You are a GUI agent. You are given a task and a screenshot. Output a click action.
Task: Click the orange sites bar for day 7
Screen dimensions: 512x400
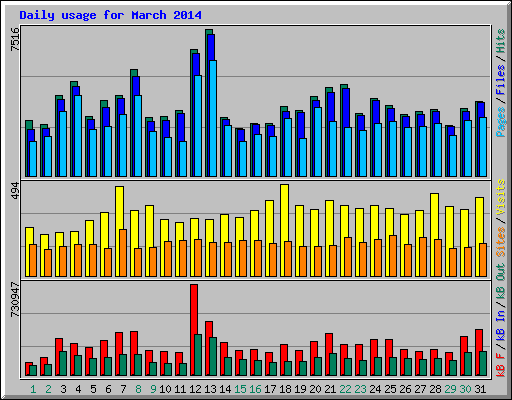point(123,253)
